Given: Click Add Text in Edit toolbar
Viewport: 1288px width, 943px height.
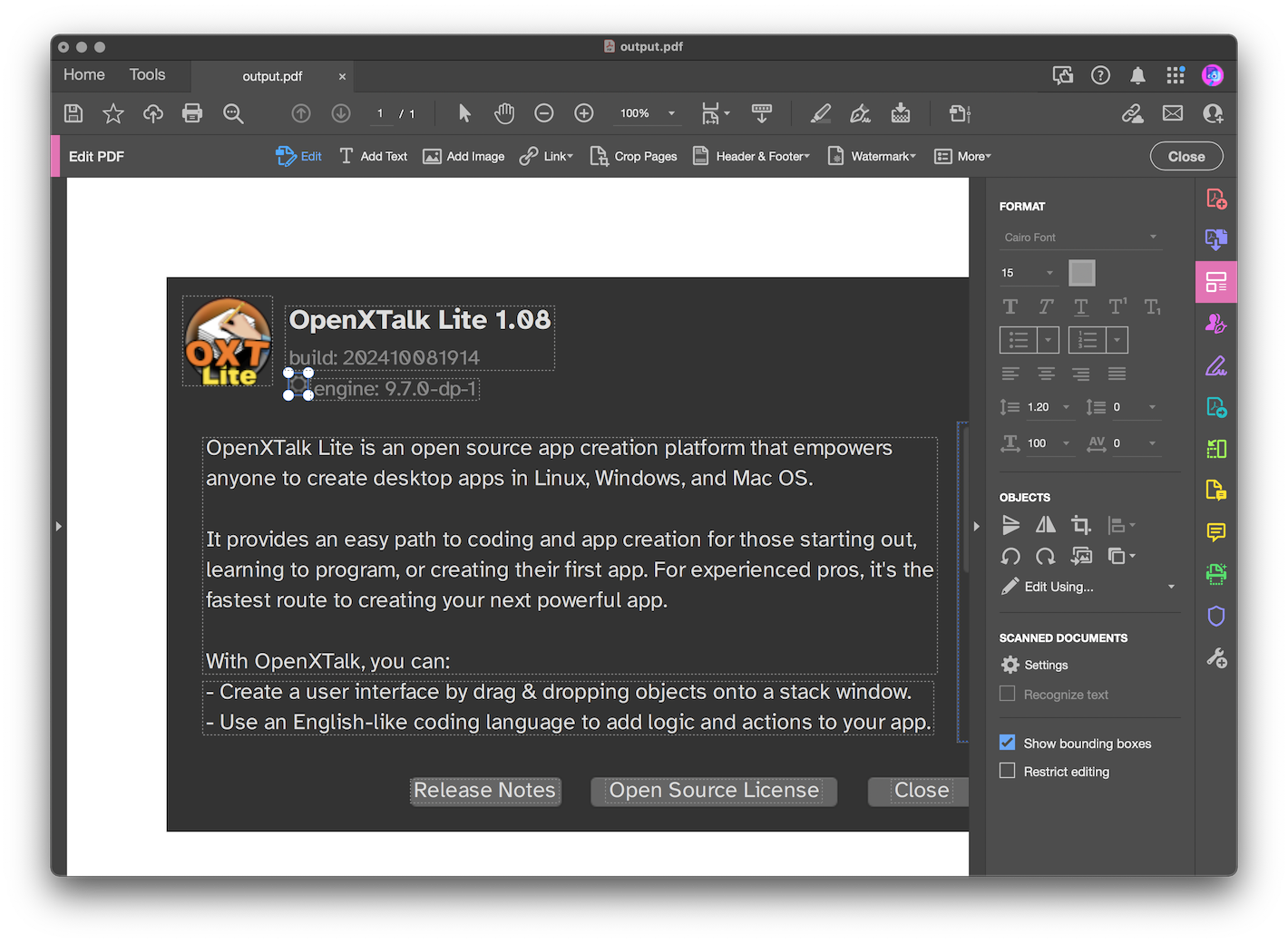Looking at the screenshot, I should click(x=374, y=156).
